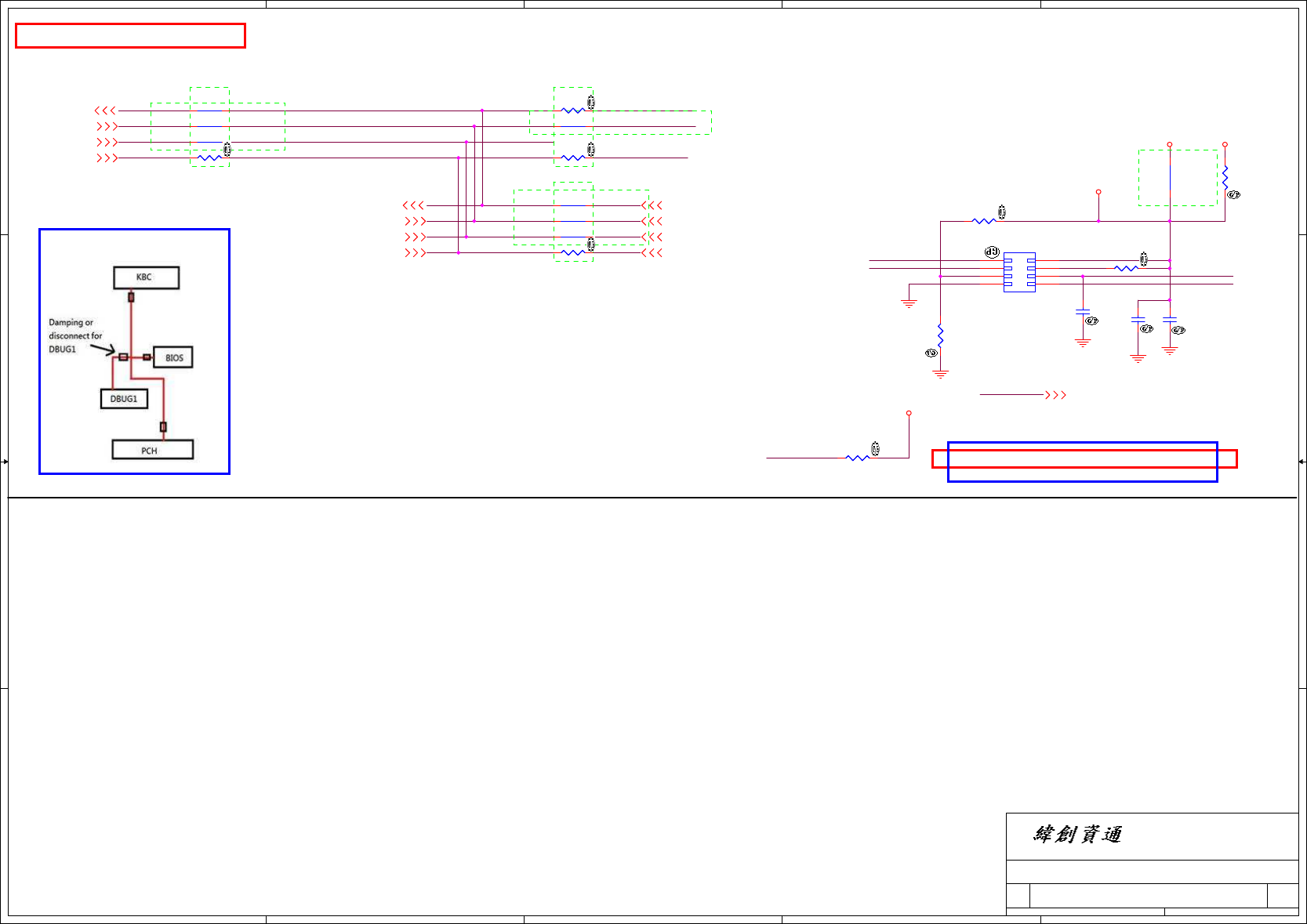The image size is (1307, 924).
Task: Select the vertical pull-down resistor below the IC
Action: click(x=940, y=336)
